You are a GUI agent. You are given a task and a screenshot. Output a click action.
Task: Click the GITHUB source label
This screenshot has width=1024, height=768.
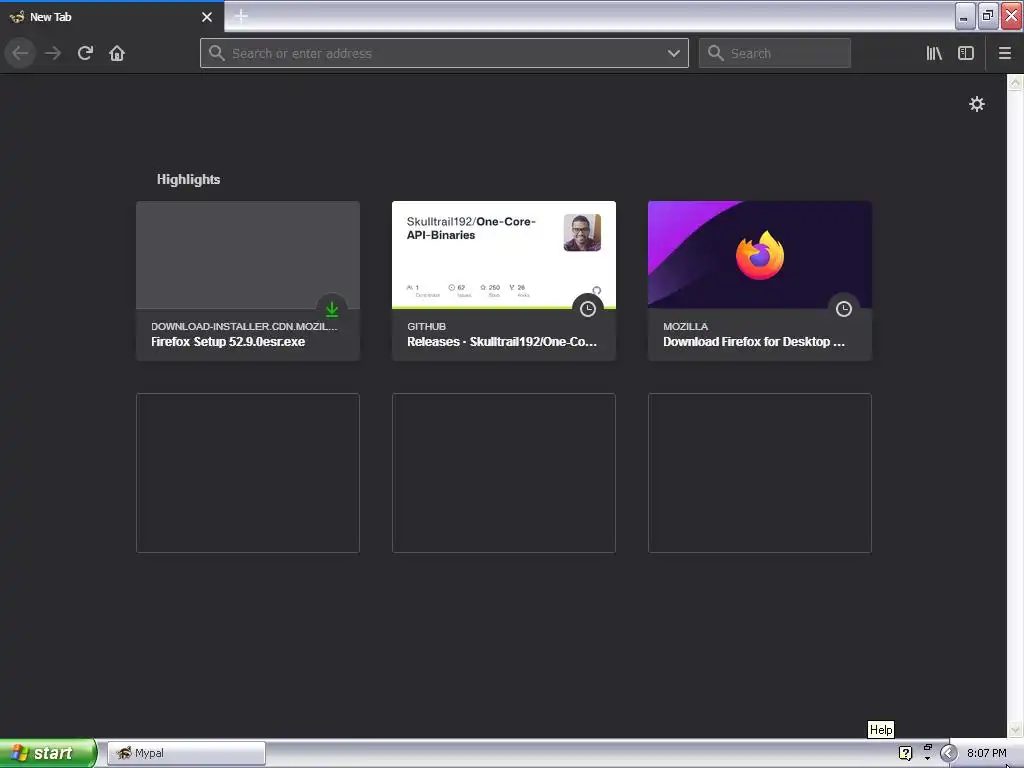click(x=426, y=326)
